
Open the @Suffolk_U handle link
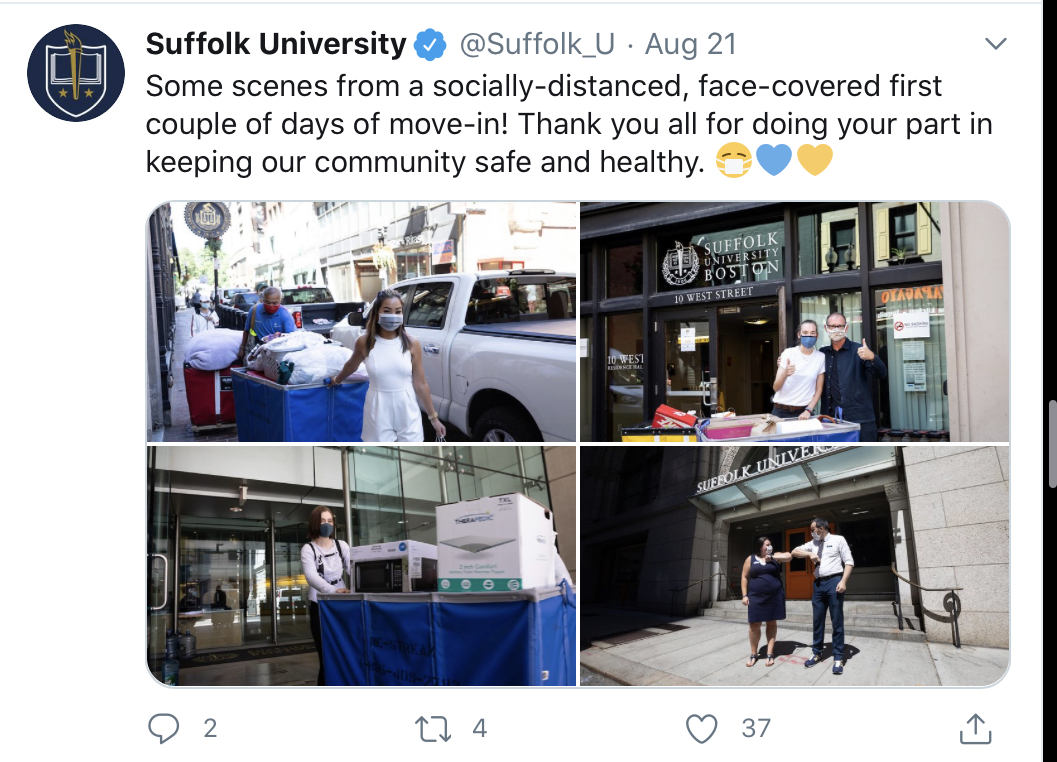537,45
